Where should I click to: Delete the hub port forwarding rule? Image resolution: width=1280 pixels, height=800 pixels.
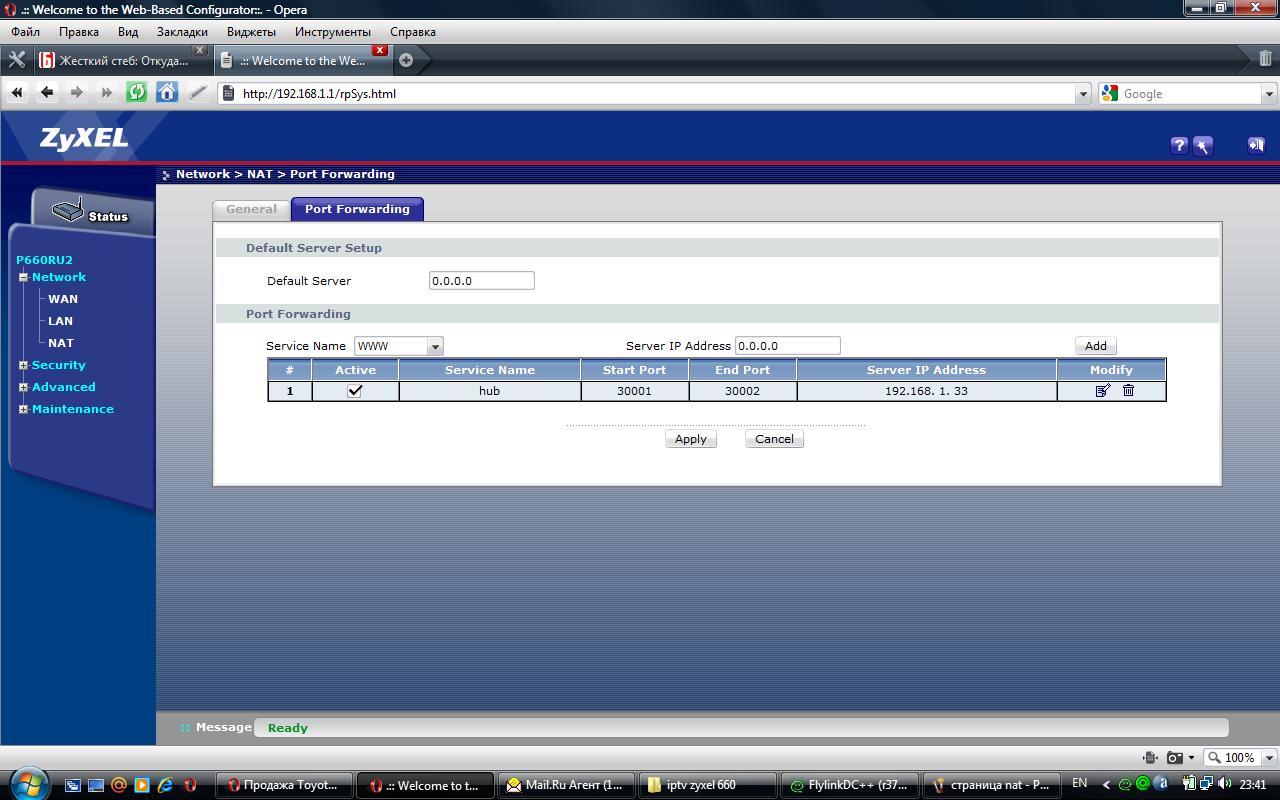point(1128,391)
